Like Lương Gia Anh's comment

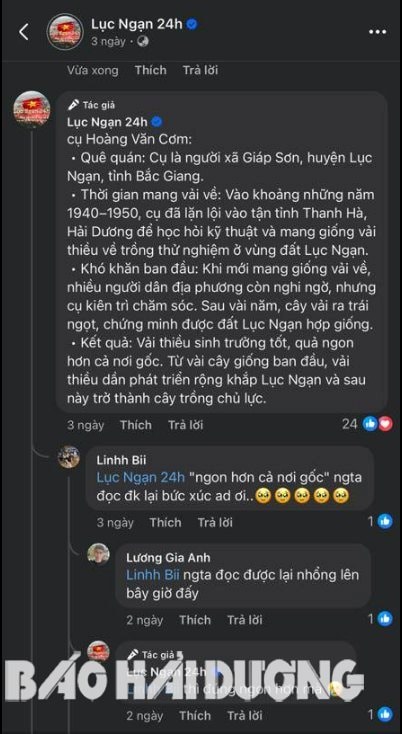coord(195,620)
